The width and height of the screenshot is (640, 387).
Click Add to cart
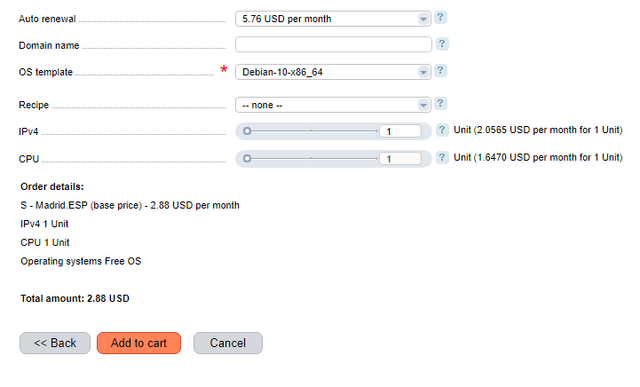point(139,343)
